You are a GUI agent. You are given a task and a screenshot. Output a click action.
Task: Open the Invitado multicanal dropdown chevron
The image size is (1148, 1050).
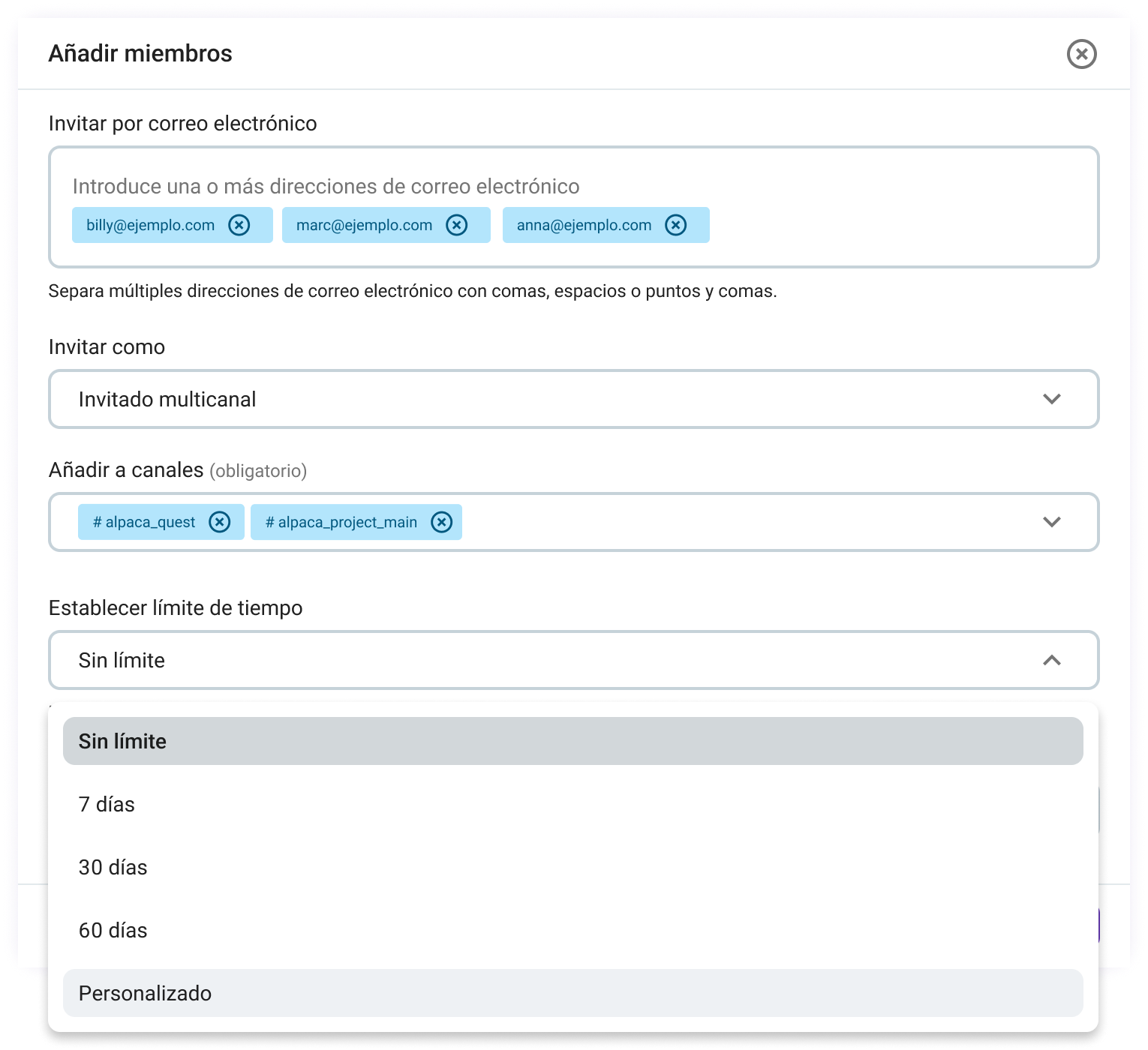point(1053,399)
